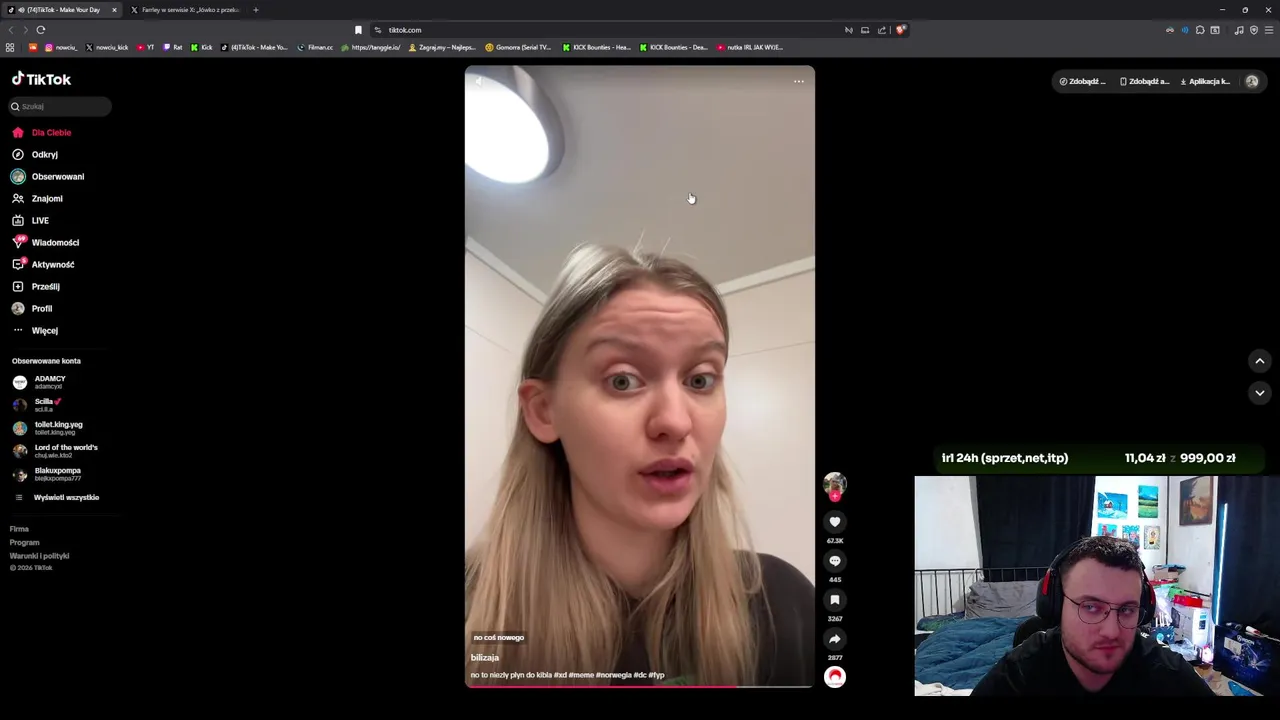1280x720 pixels.
Task: Open the Brave VPN shield icon
Action: (1254, 30)
